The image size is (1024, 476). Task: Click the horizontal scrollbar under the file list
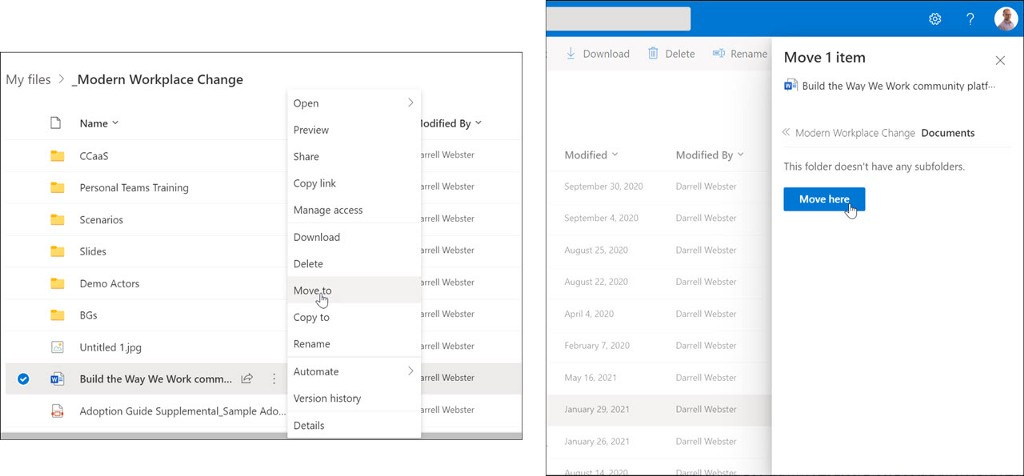[x=261, y=435]
